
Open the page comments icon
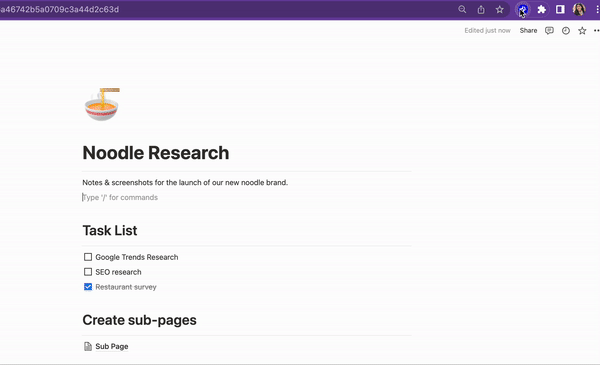click(549, 31)
